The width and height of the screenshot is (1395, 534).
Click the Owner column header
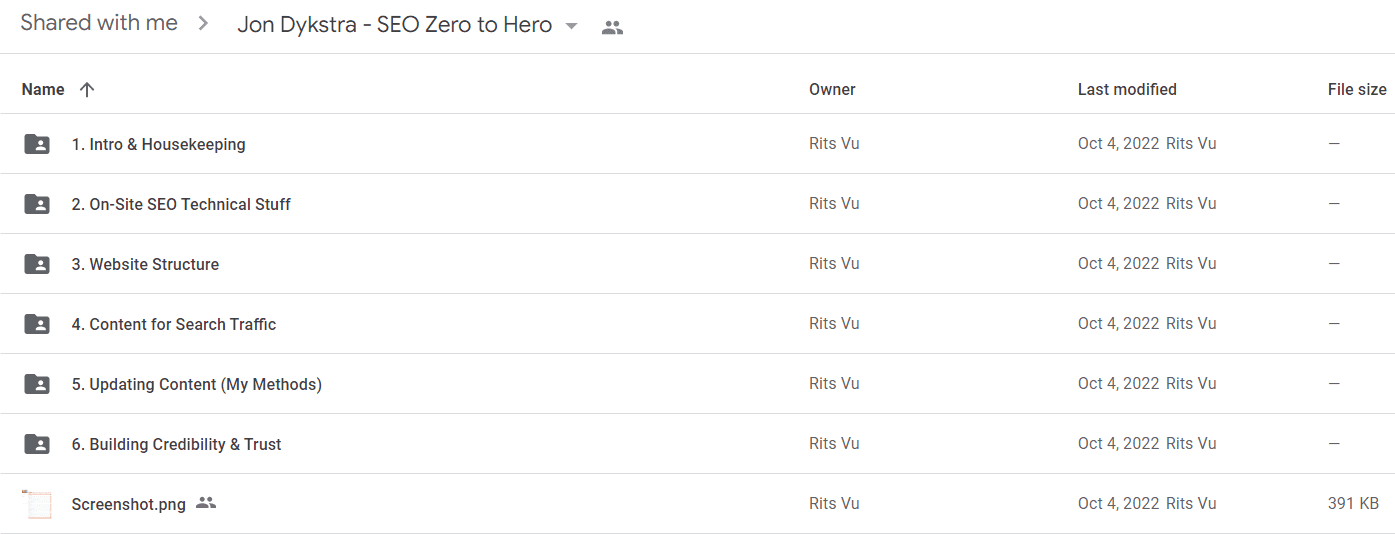click(x=832, y=89)
